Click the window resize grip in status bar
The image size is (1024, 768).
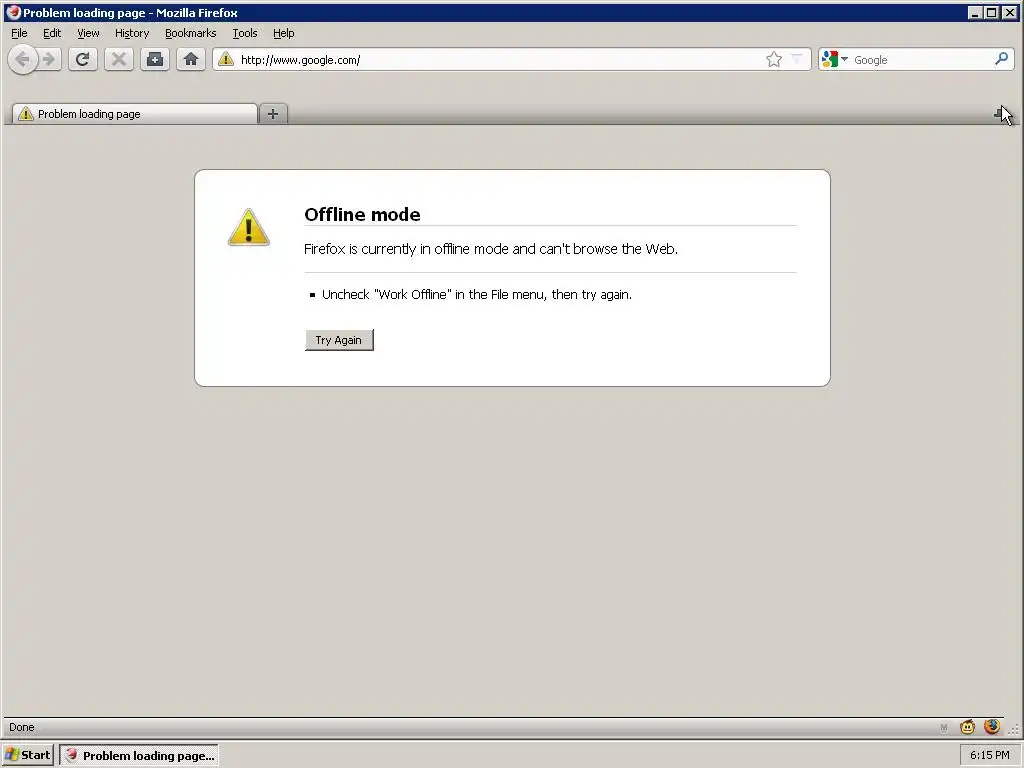[x=1014, y=730]
